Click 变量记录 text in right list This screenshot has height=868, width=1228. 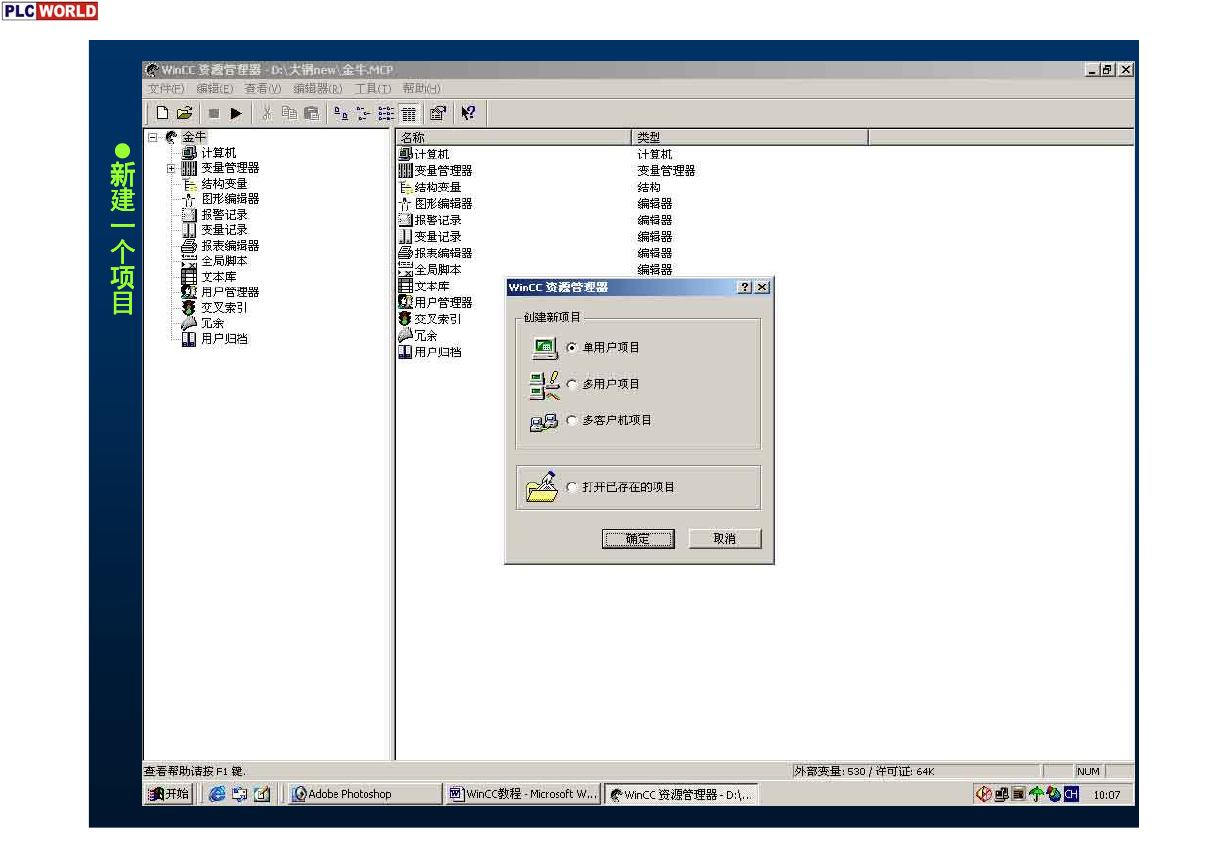438,237
